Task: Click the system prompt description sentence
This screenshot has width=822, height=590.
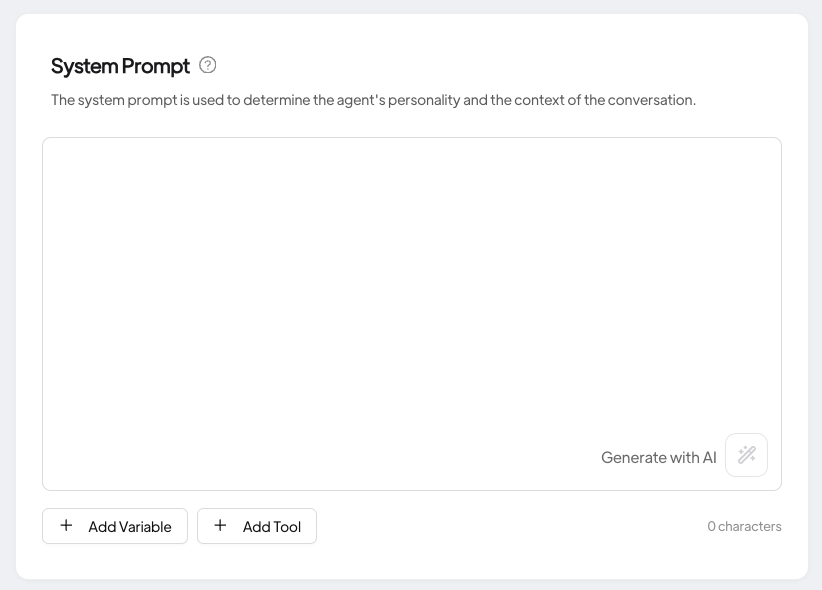Action: [373, 100]
